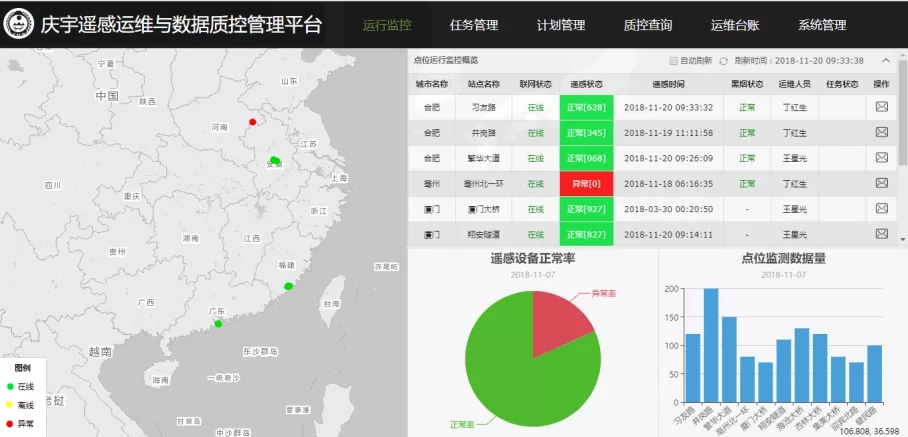Go to 运维台账 section

(x=735, y=25)
